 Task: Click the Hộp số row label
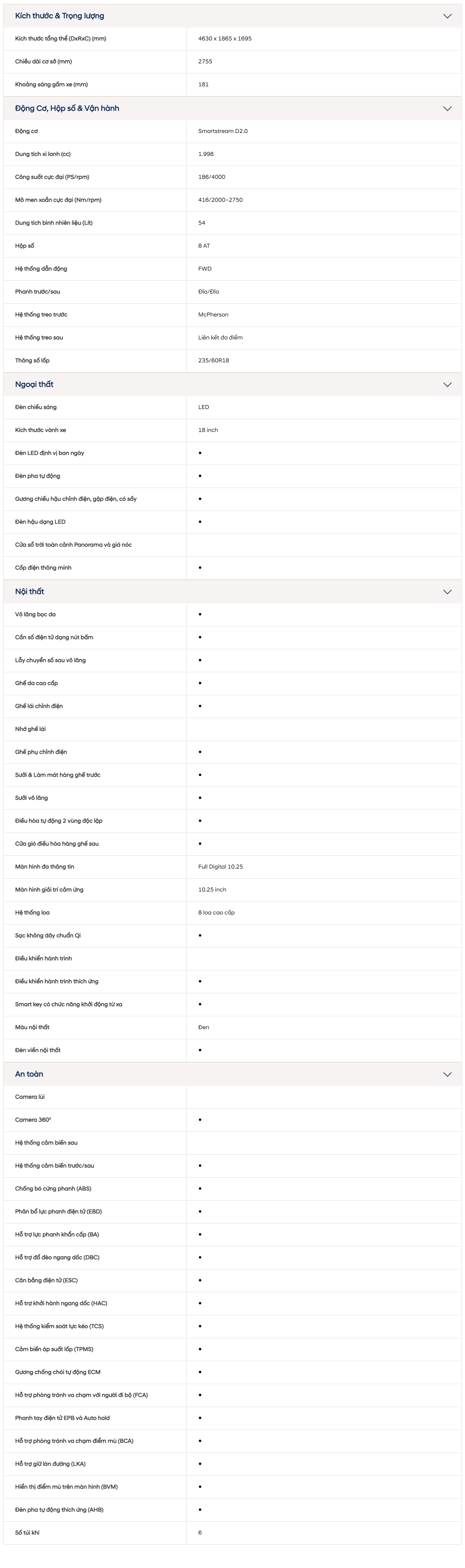coord(24,246)
